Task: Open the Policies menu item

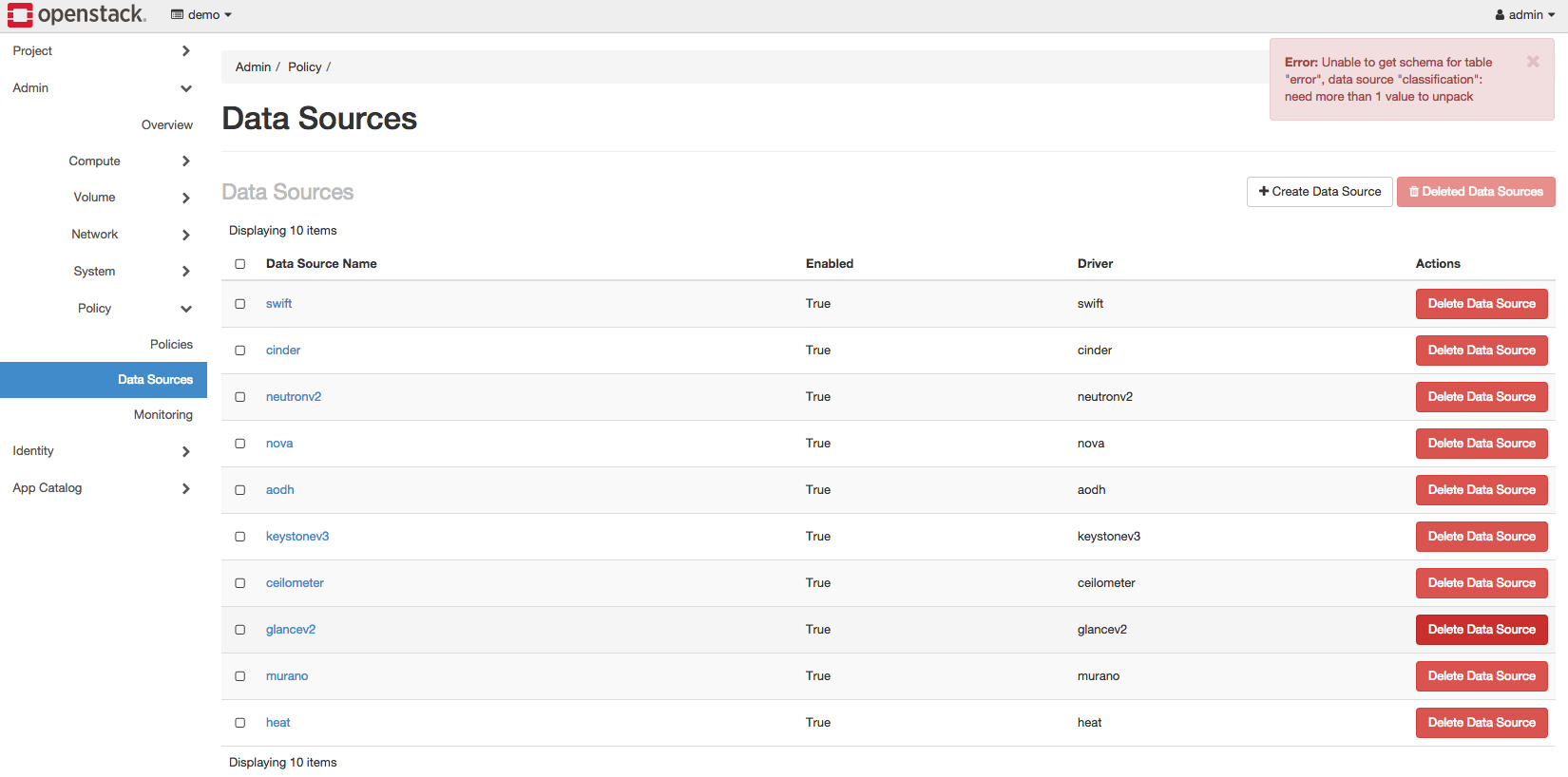Action: coord(171,344)
